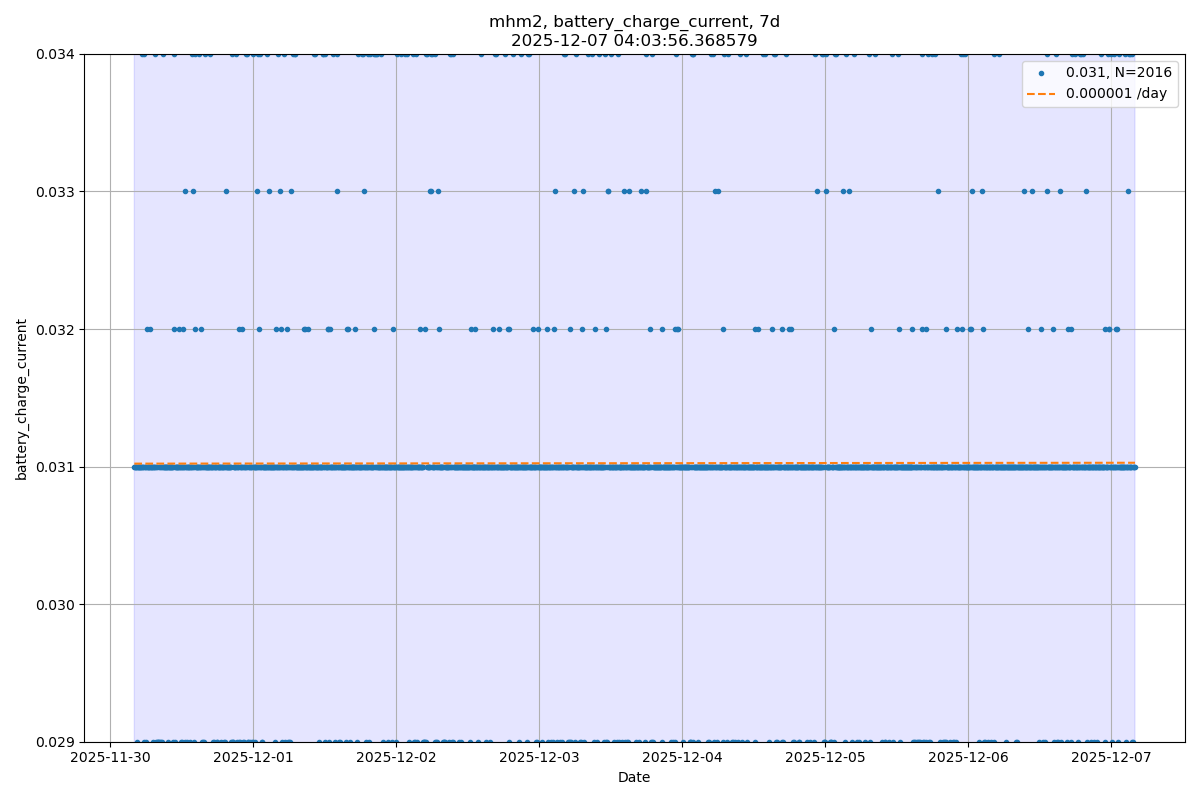Click the 2025-11-30 x-axis tick label

coord(110,758)
